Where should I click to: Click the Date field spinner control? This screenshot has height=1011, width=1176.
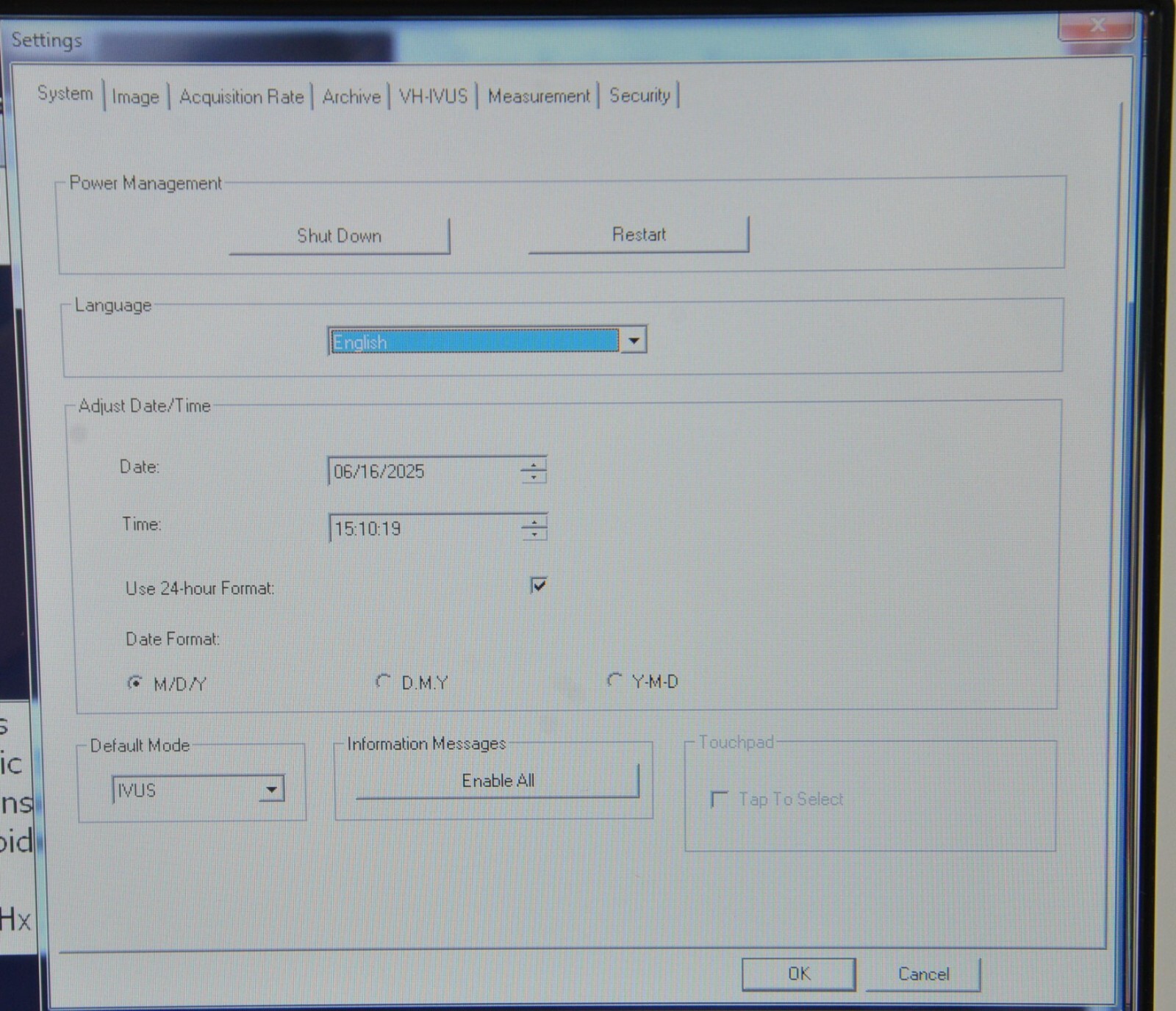pos(534,471)
